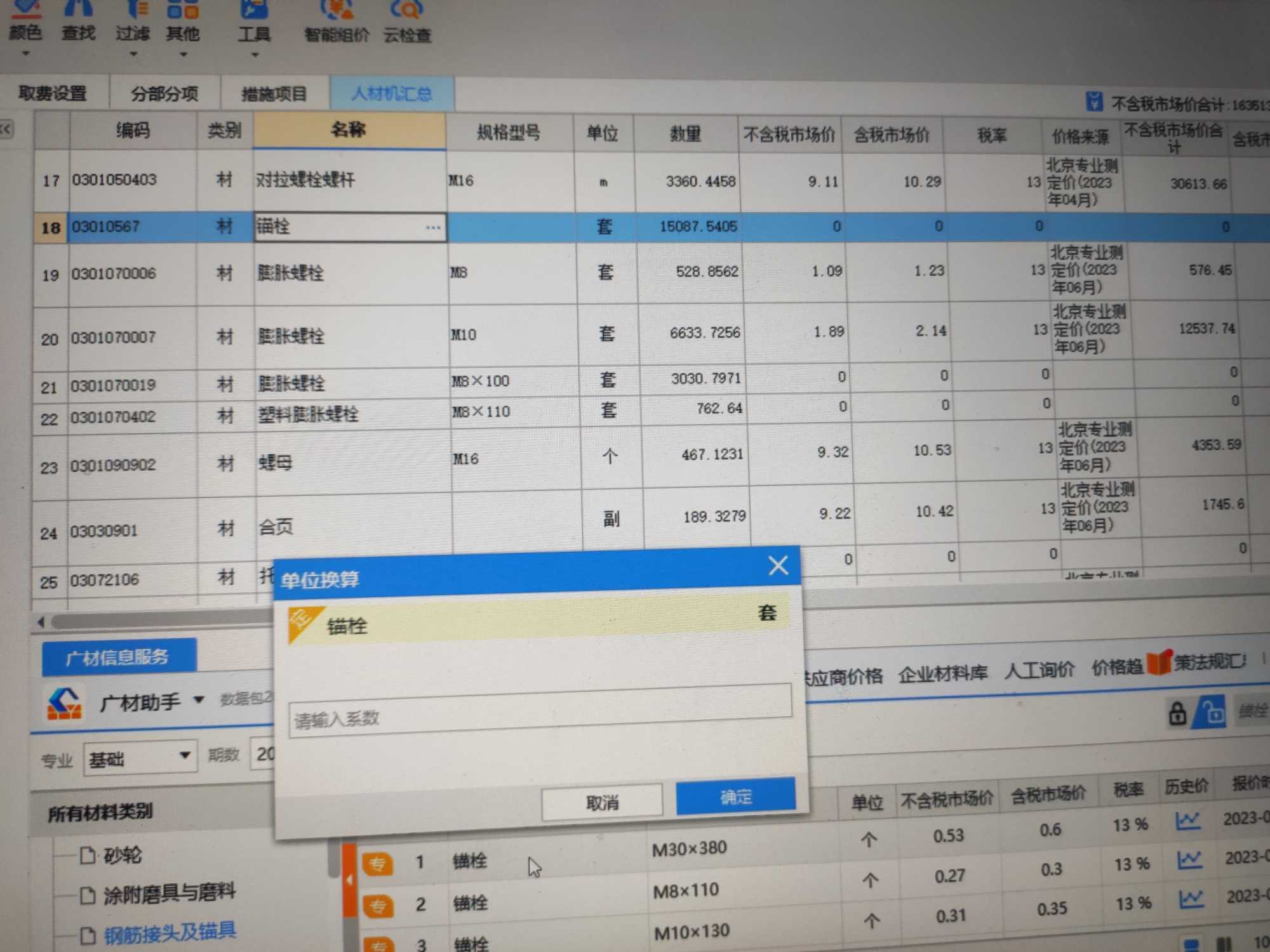Switch to the 分部分项 tab
The image size is (1270, 952).
[164, 94]
